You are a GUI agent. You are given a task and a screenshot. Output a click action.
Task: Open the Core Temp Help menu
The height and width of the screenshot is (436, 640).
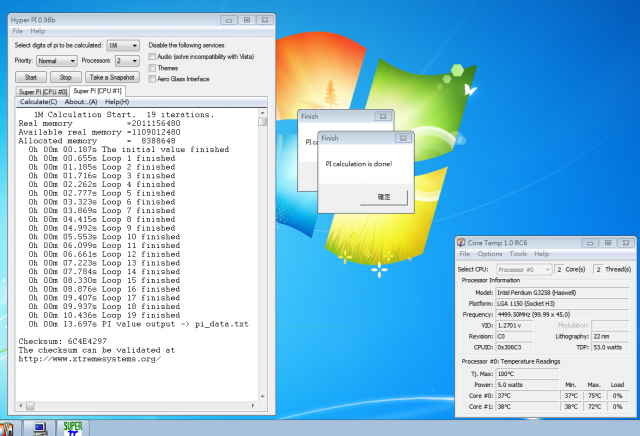click(542, 254)
